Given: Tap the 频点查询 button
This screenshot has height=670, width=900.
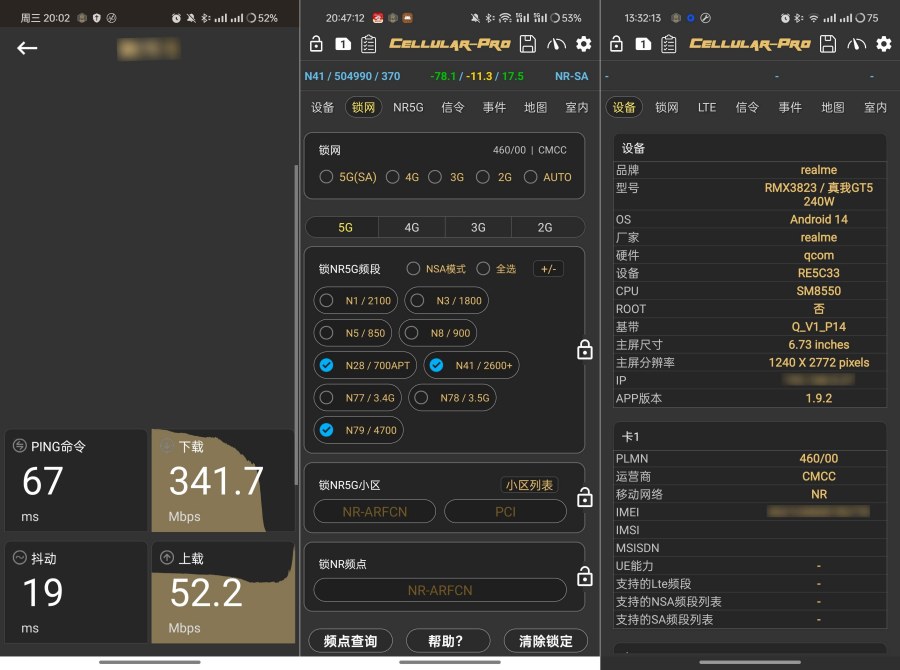Looking at the screenshot, I should (x=350, y=641).
